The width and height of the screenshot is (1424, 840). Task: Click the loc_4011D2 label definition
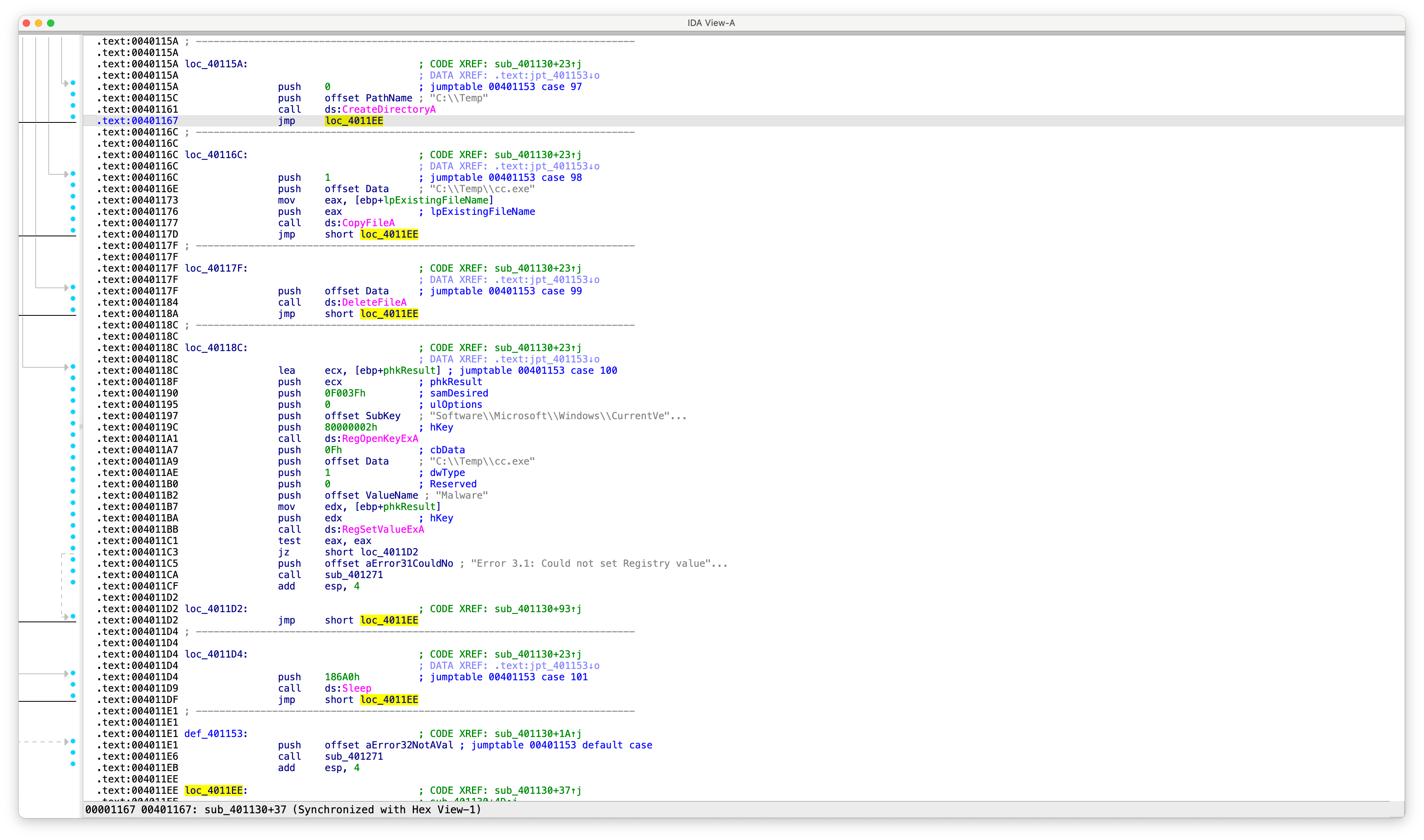[216, 609]
